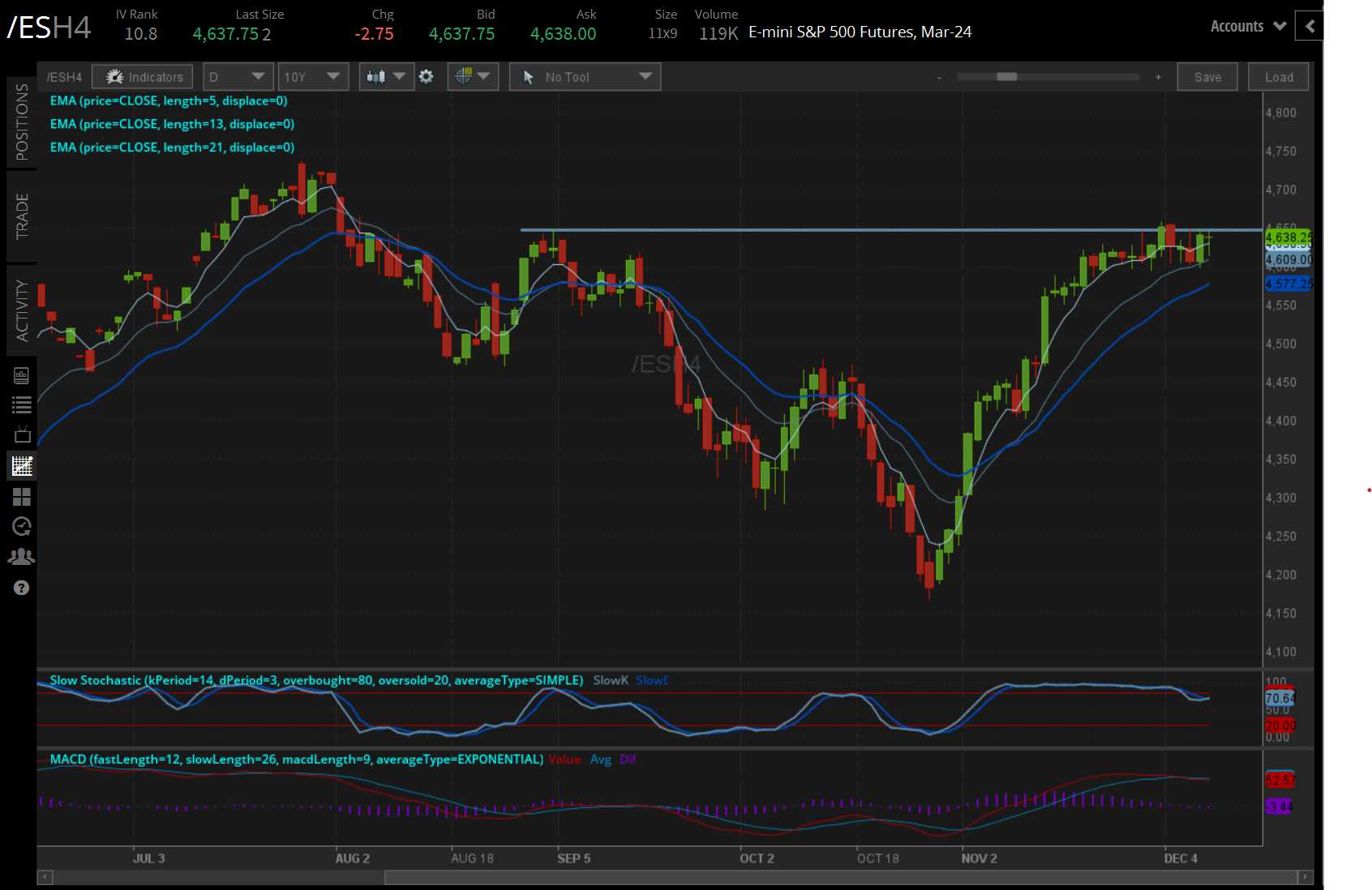Click the chart zoom slider handle

1006,77
